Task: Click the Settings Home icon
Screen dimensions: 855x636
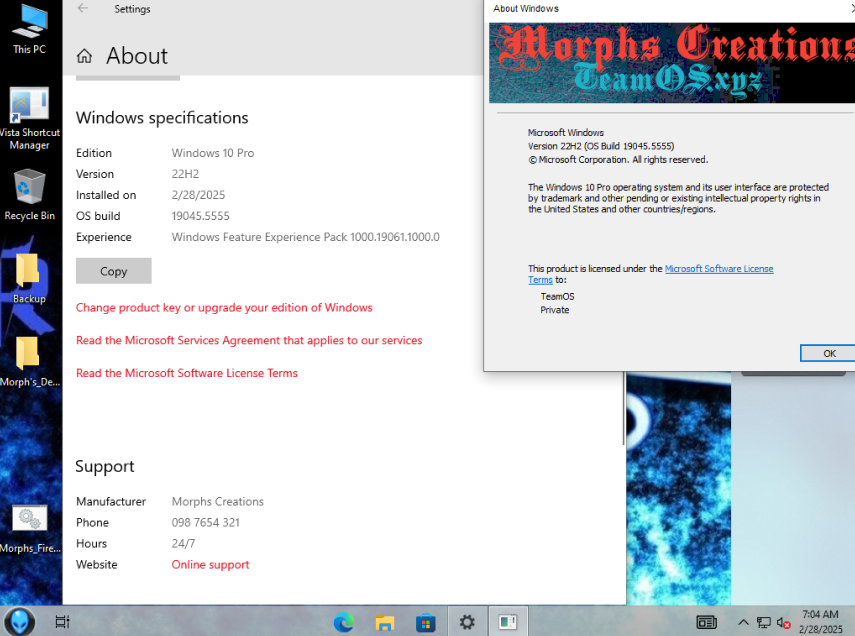Action: (x=84, y=56)
